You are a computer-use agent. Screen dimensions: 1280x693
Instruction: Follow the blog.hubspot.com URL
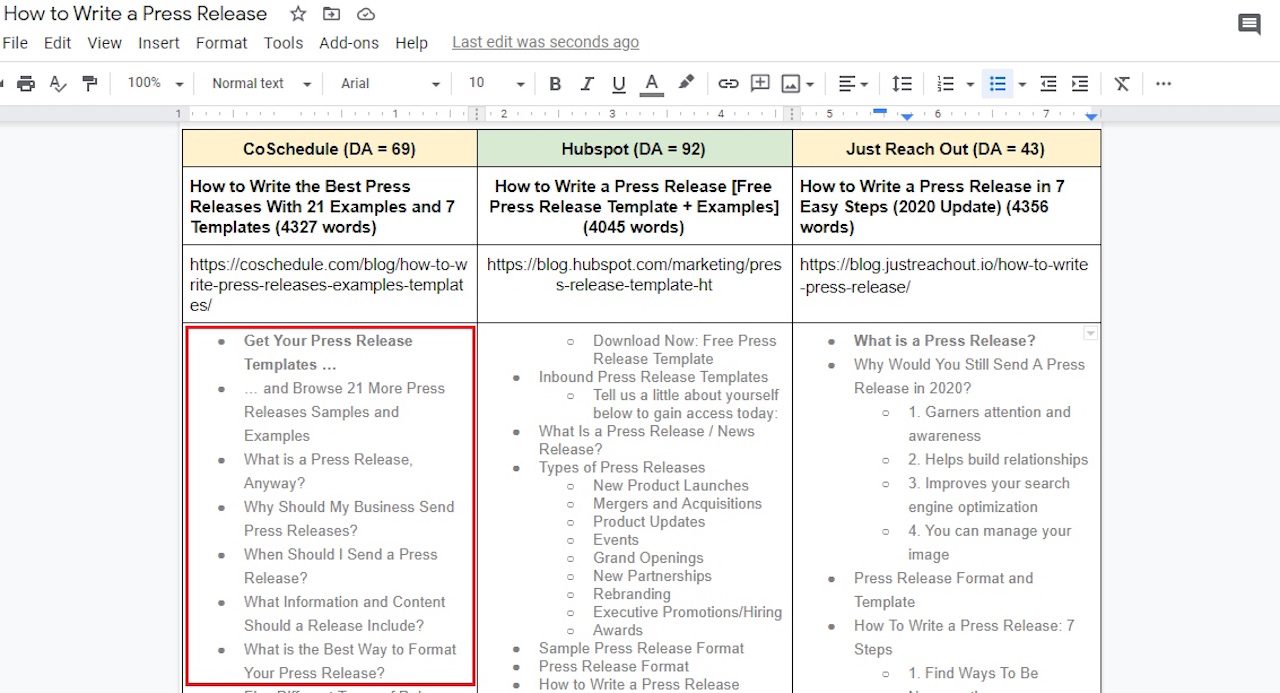634,275
